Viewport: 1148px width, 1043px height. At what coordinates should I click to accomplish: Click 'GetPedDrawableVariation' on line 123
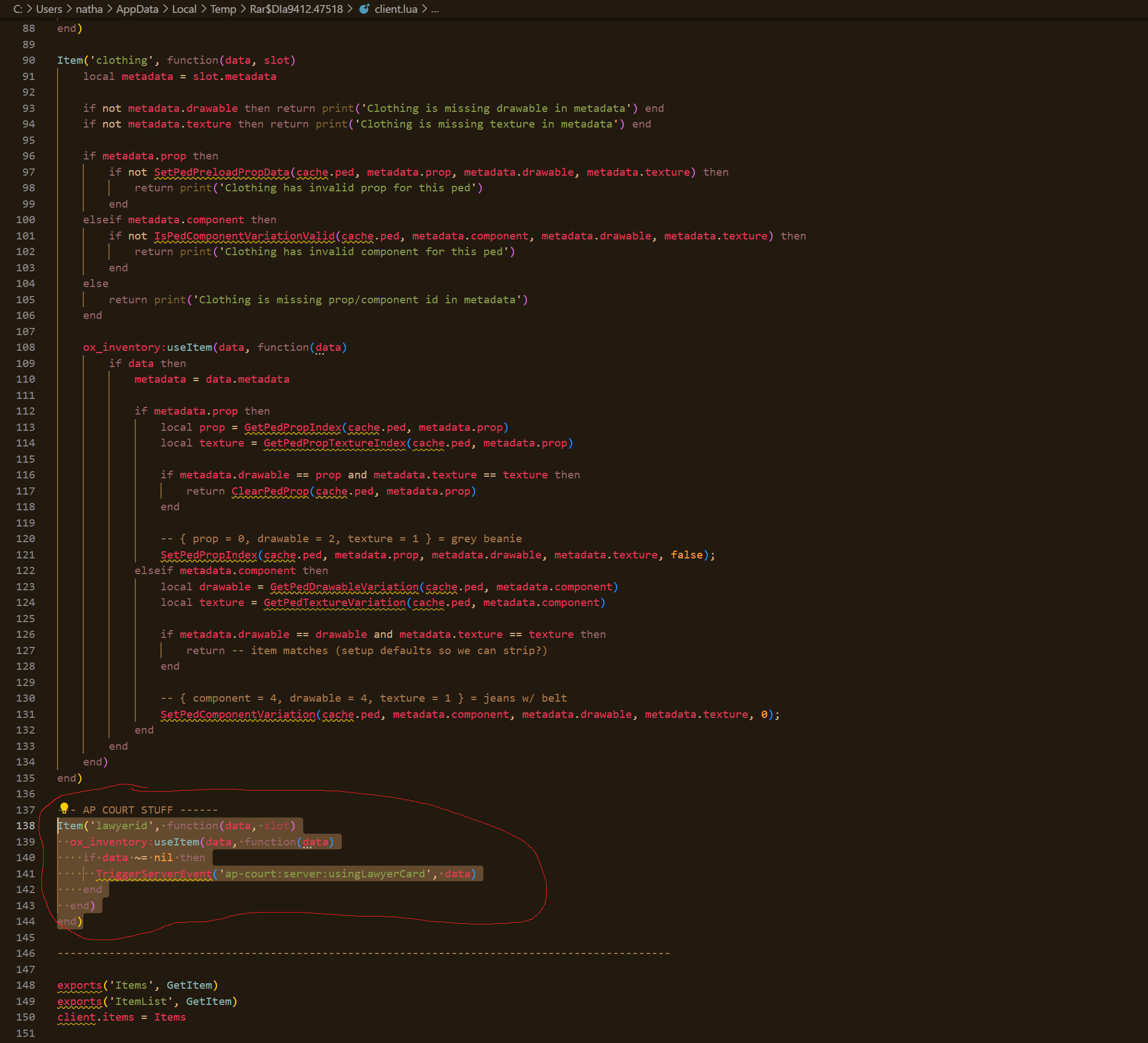[345, 587]
